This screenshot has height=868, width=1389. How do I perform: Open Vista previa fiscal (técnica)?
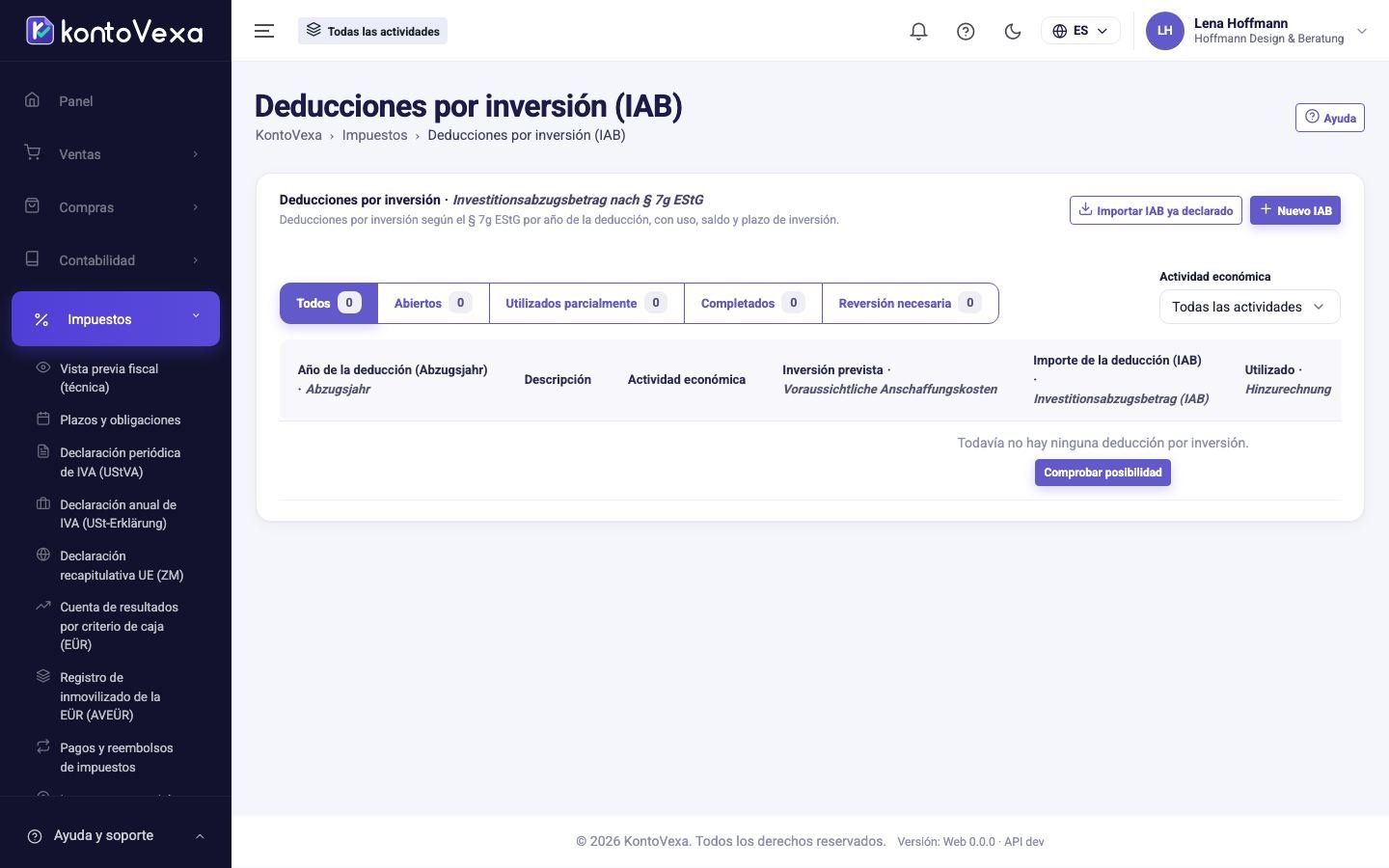coord(109,378)
